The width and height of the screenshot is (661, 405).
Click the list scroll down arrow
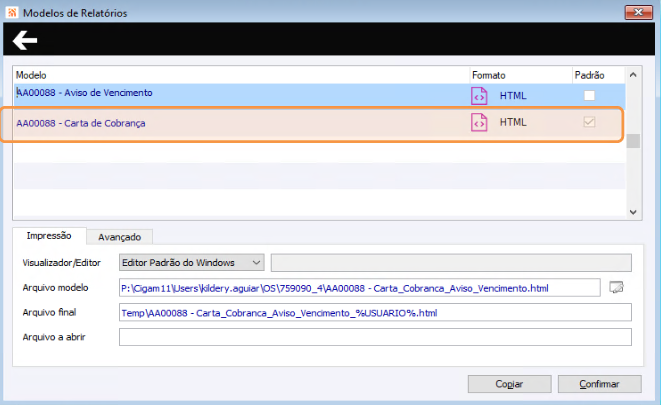coord(633,212)
